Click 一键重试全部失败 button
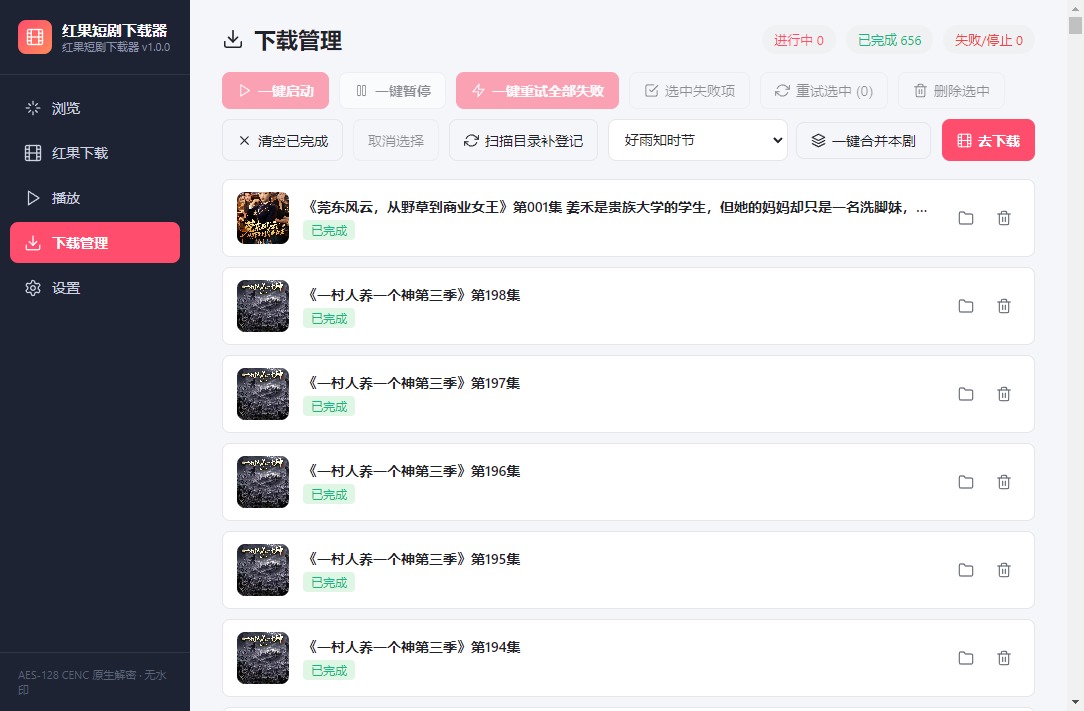This screenshot has width=1084, height=711. click(x=537, y=91)
